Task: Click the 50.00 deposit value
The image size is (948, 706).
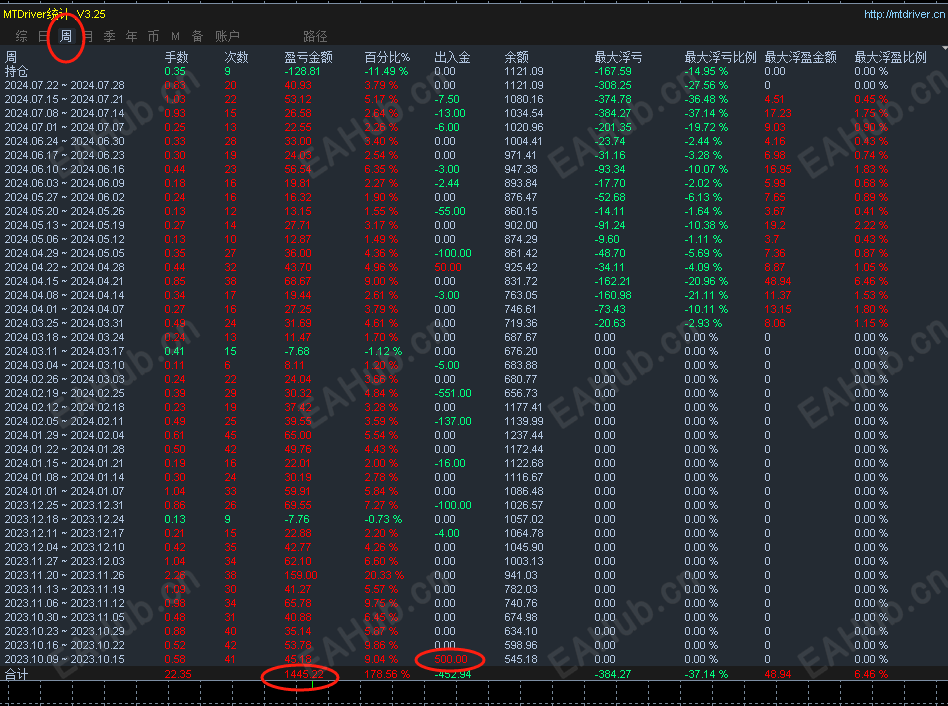Action: [448, 267]
